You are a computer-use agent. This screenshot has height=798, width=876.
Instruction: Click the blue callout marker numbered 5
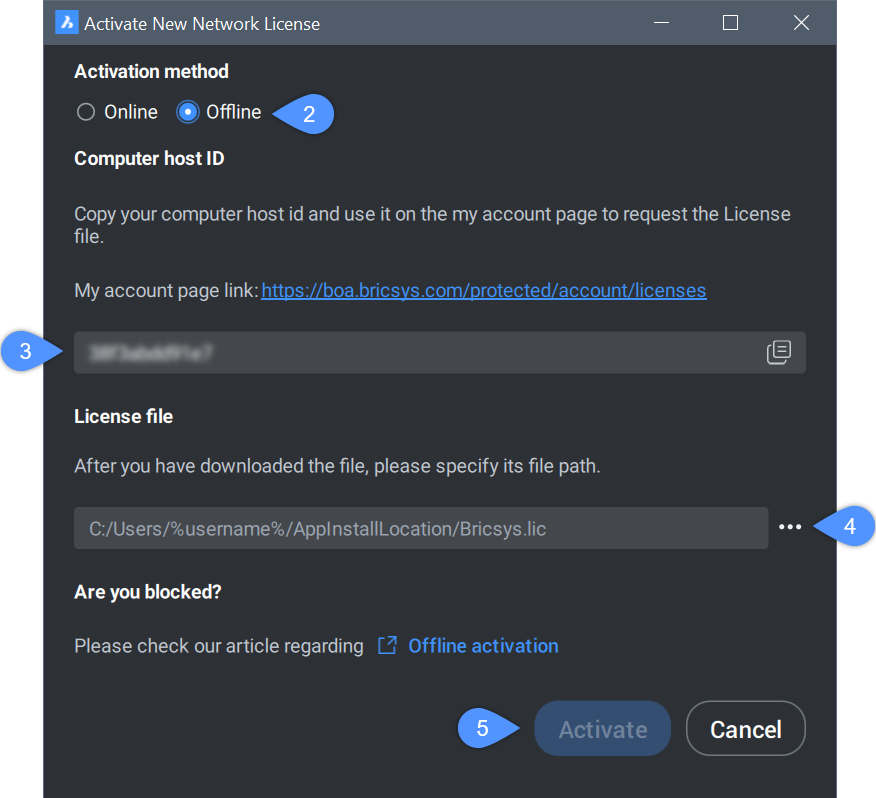click(x=484, y=729)
